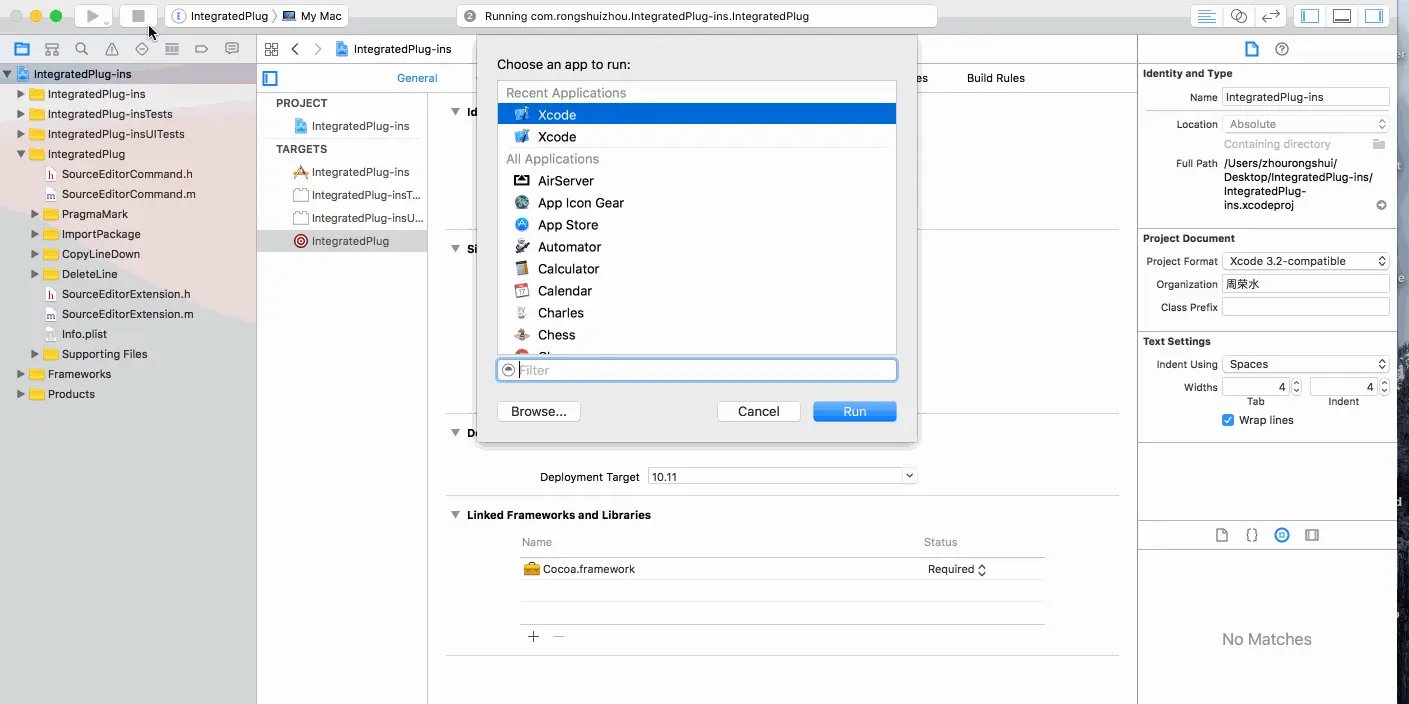Select IntegratedPlug scheme in toolbar
Viewport: 1409px width, 704px height.
pos(220,16)
